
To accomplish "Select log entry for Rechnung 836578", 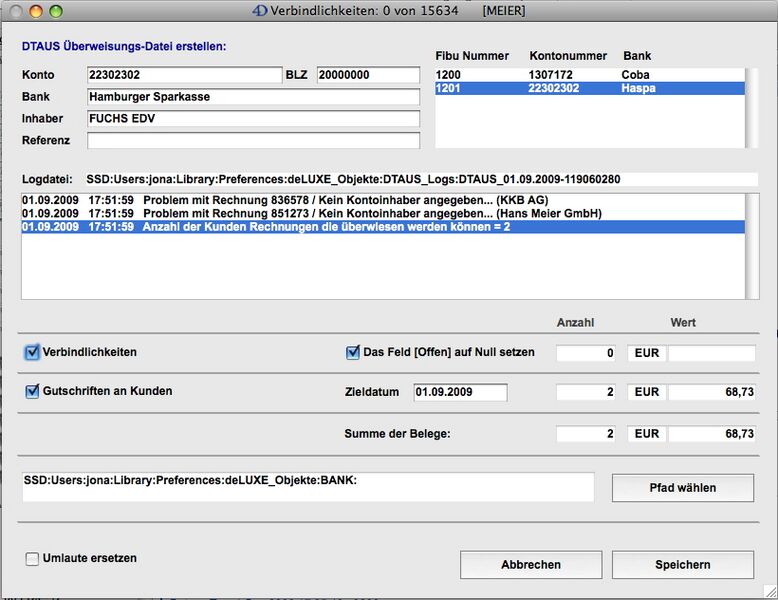I will (380, 201).
